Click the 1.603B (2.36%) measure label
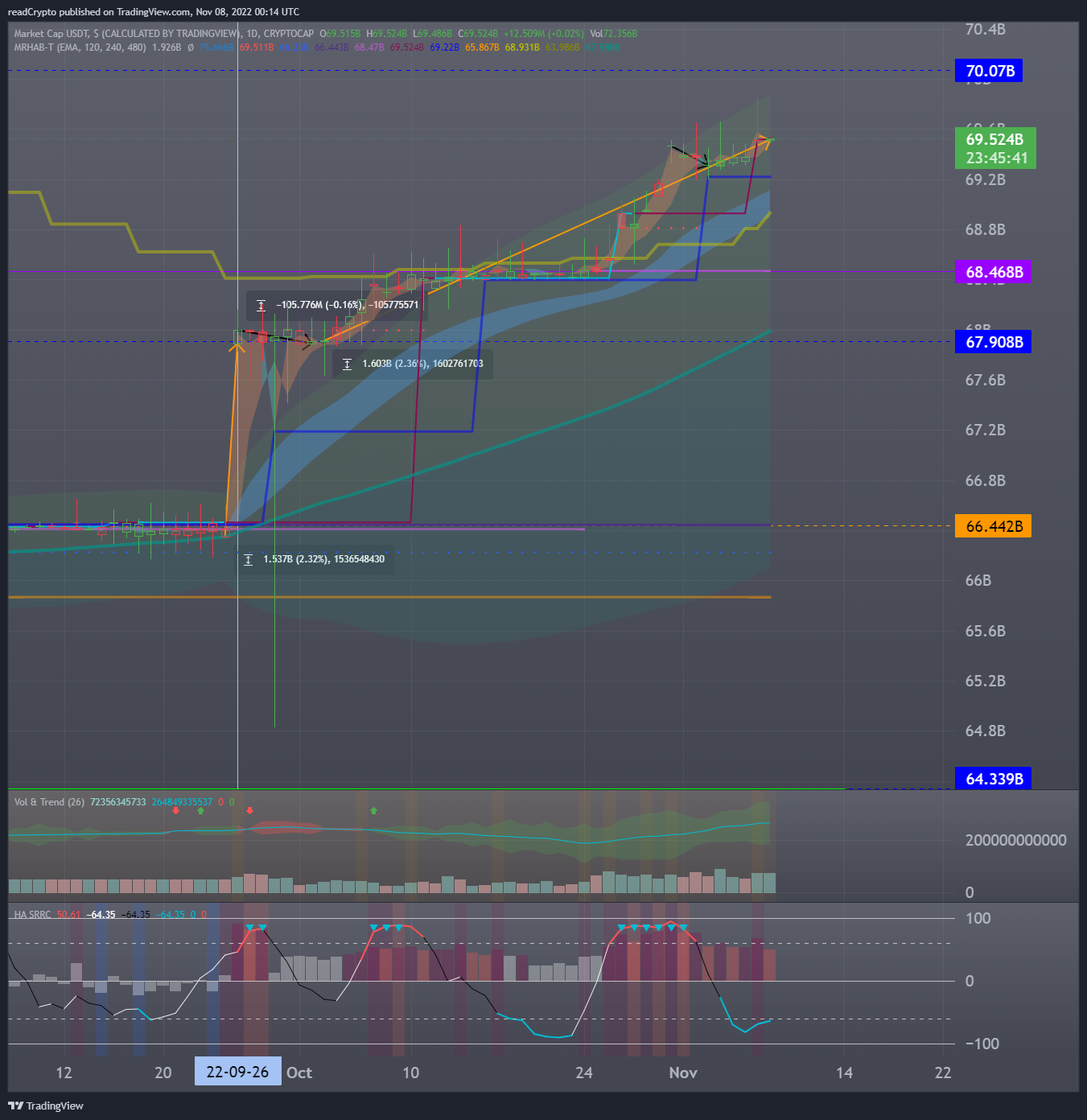The height and width of the screenshot is (1120, 1087). pos(413,364)
